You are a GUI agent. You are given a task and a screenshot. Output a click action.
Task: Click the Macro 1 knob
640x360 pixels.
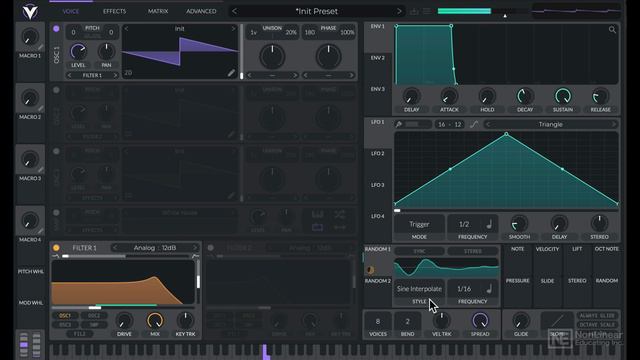point(30,37)
